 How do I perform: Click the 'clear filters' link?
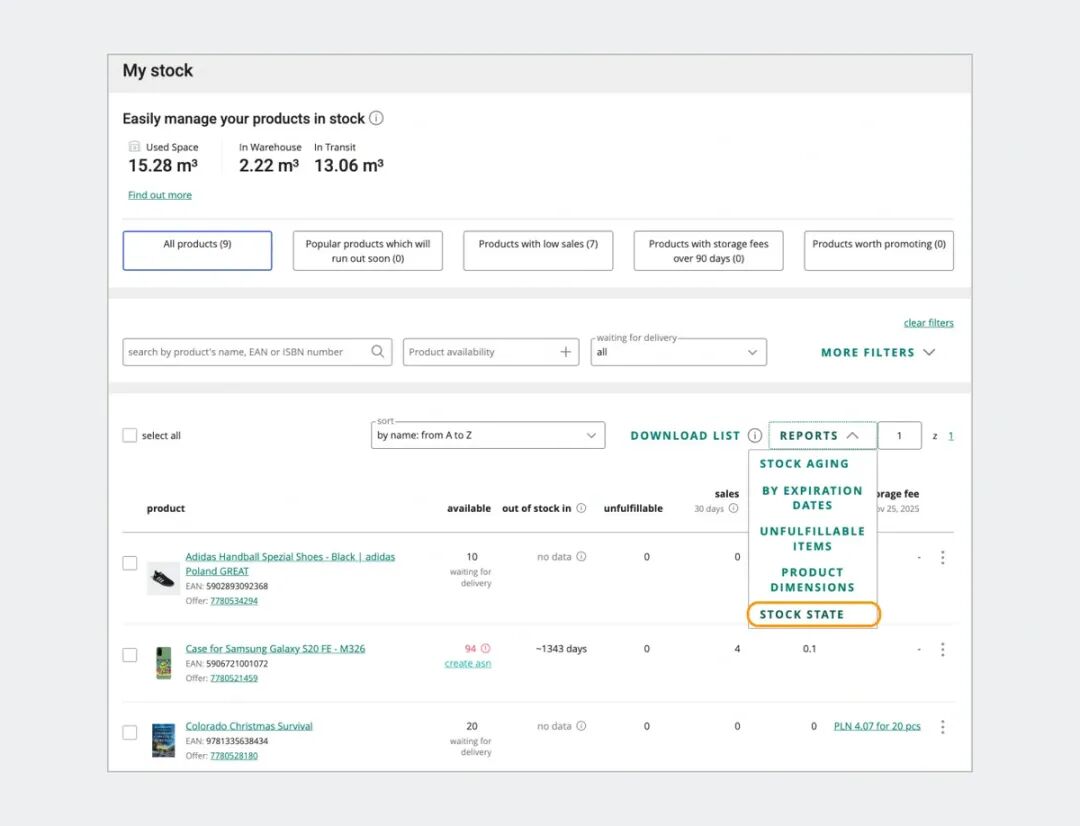coord(928,323)
